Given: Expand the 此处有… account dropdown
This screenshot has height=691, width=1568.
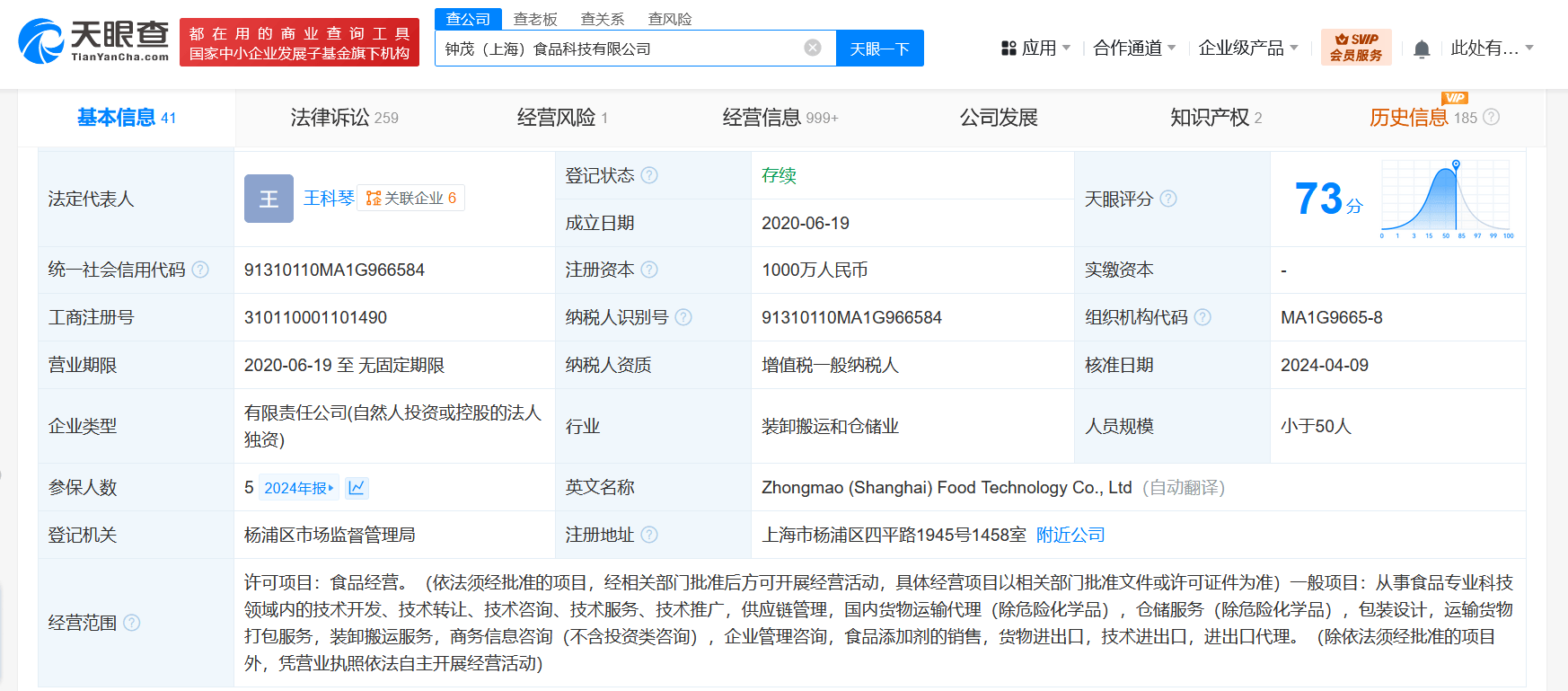Looking at the screenshot, I should coord(1493,49).
